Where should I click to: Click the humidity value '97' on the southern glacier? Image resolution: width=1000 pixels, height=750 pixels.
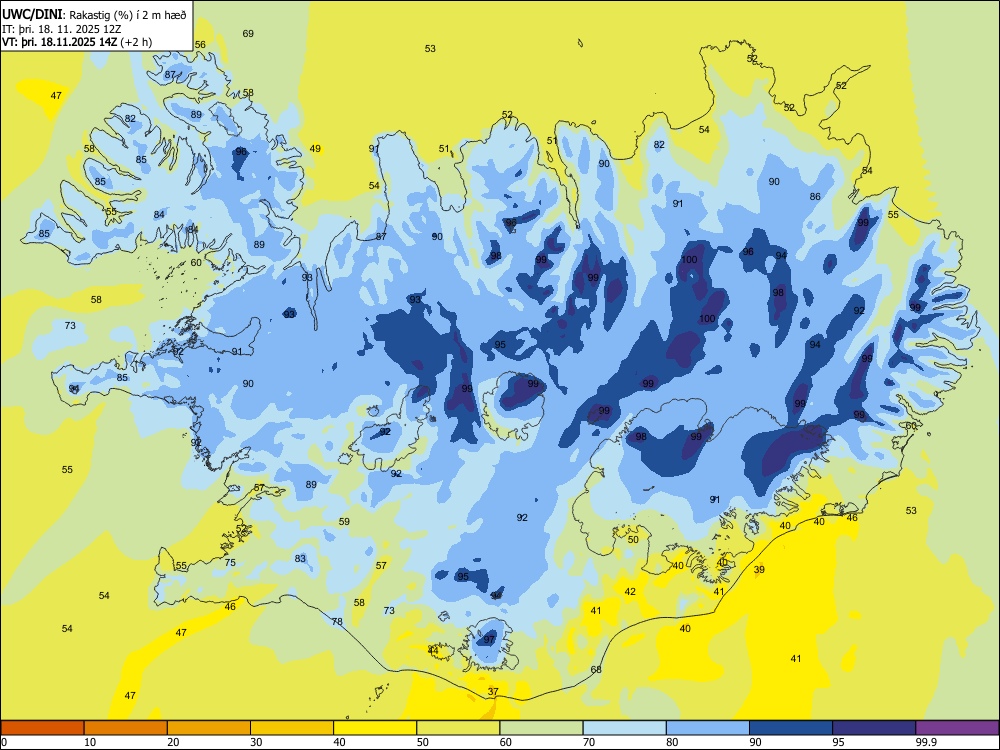pyautogui.click(x=489, y=640)
